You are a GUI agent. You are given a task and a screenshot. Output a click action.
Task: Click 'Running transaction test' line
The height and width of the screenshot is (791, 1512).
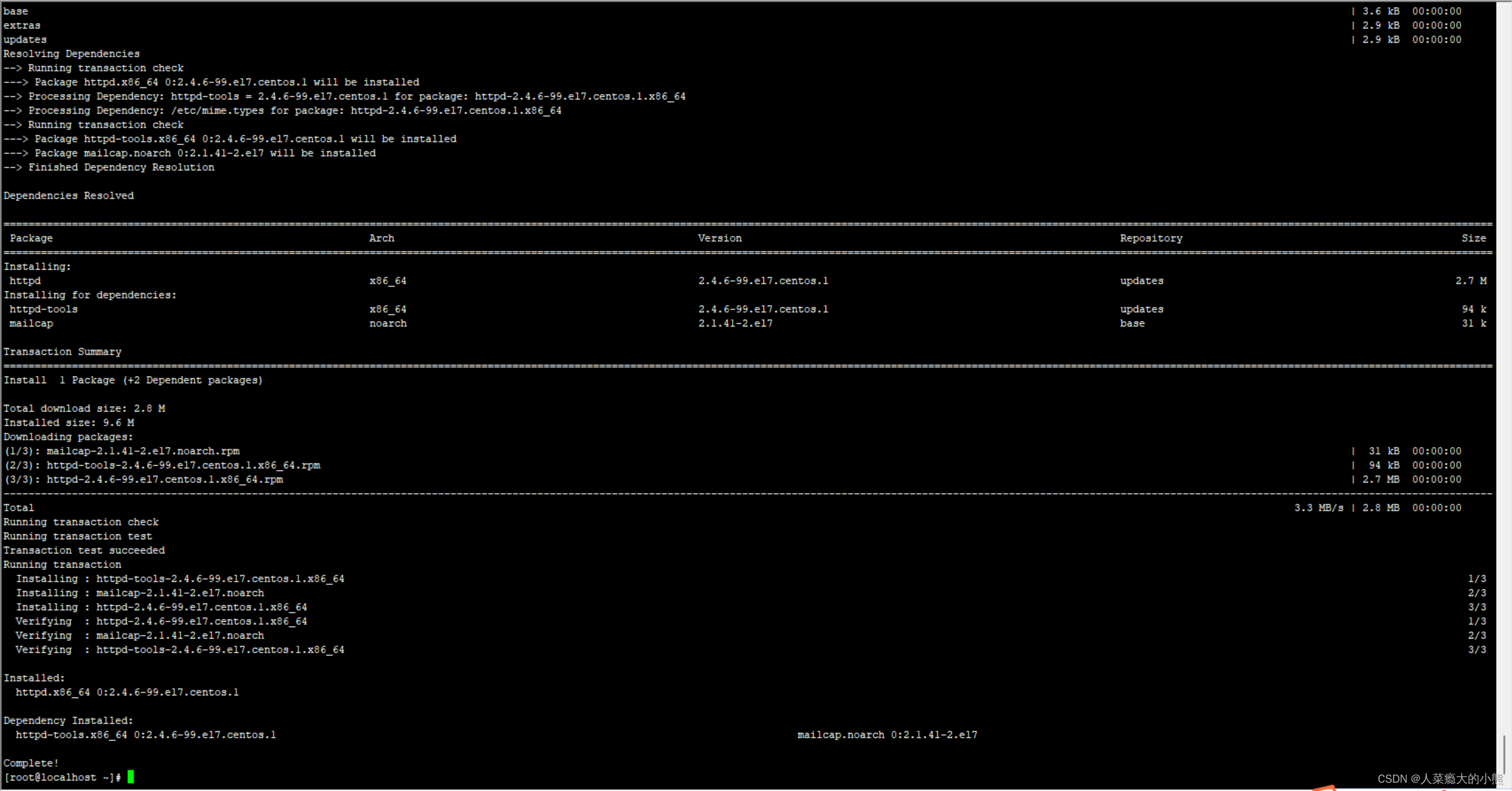78,536
